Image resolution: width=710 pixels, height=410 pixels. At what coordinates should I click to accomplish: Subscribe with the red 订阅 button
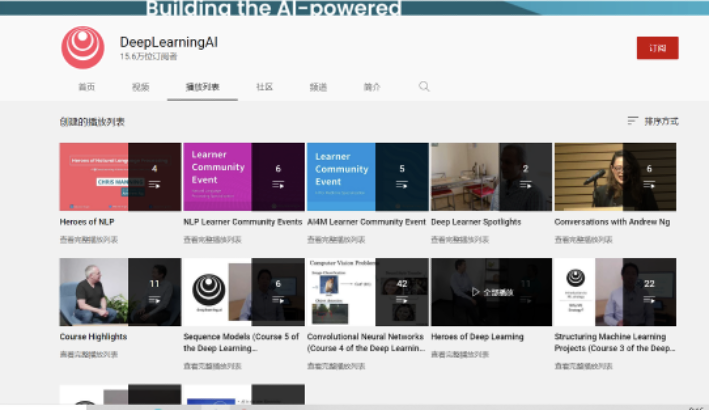click(x=657, y=48)
